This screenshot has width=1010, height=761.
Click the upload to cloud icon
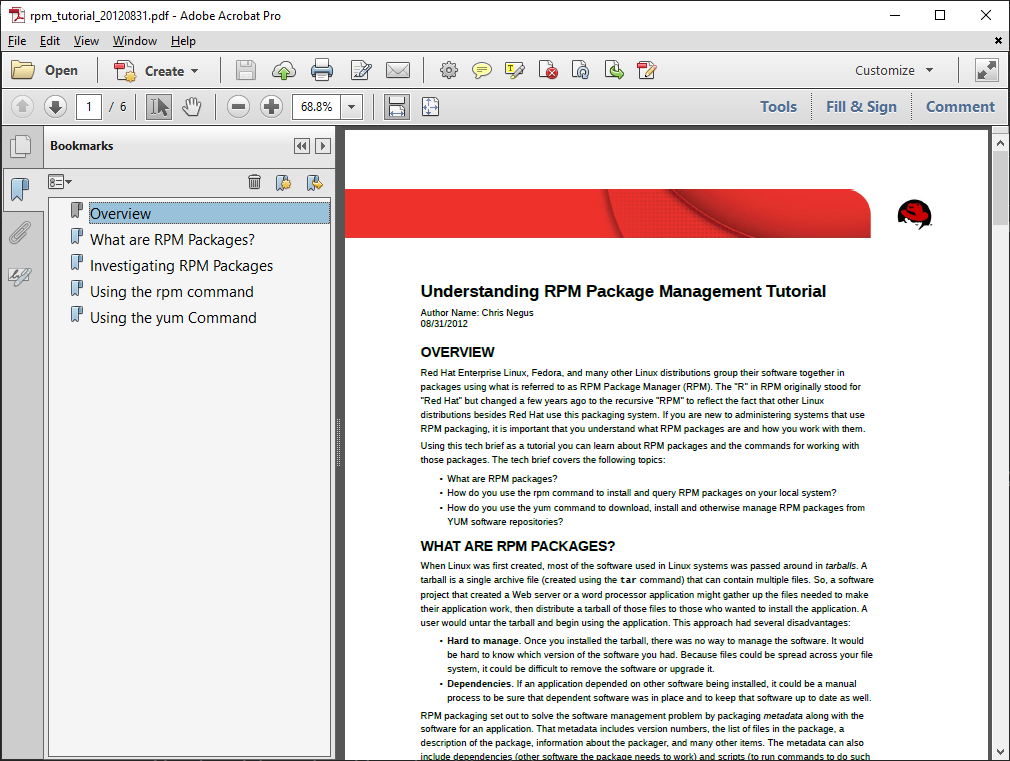[283, 70]
